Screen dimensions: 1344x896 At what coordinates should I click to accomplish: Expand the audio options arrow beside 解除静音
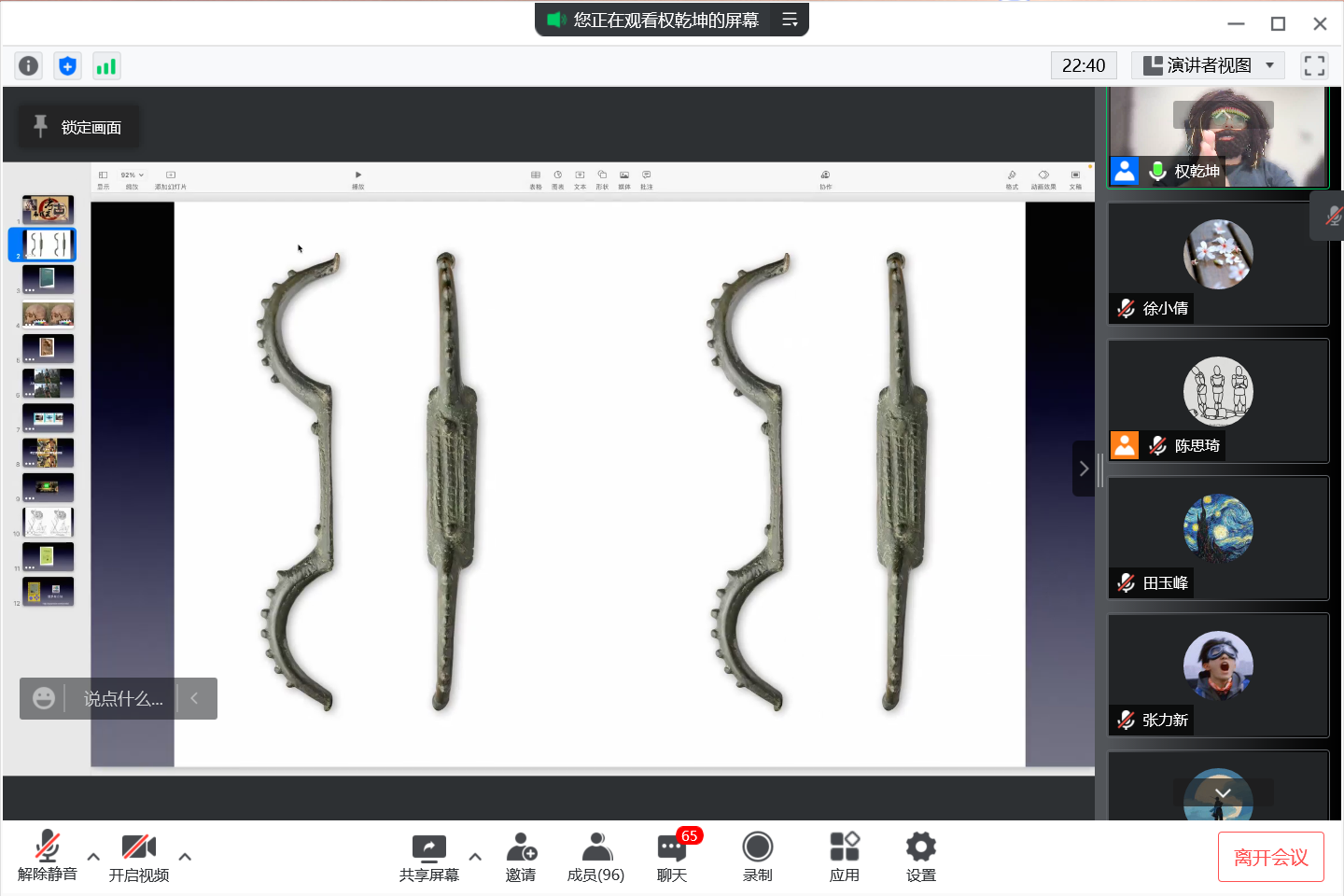(93, 856)
